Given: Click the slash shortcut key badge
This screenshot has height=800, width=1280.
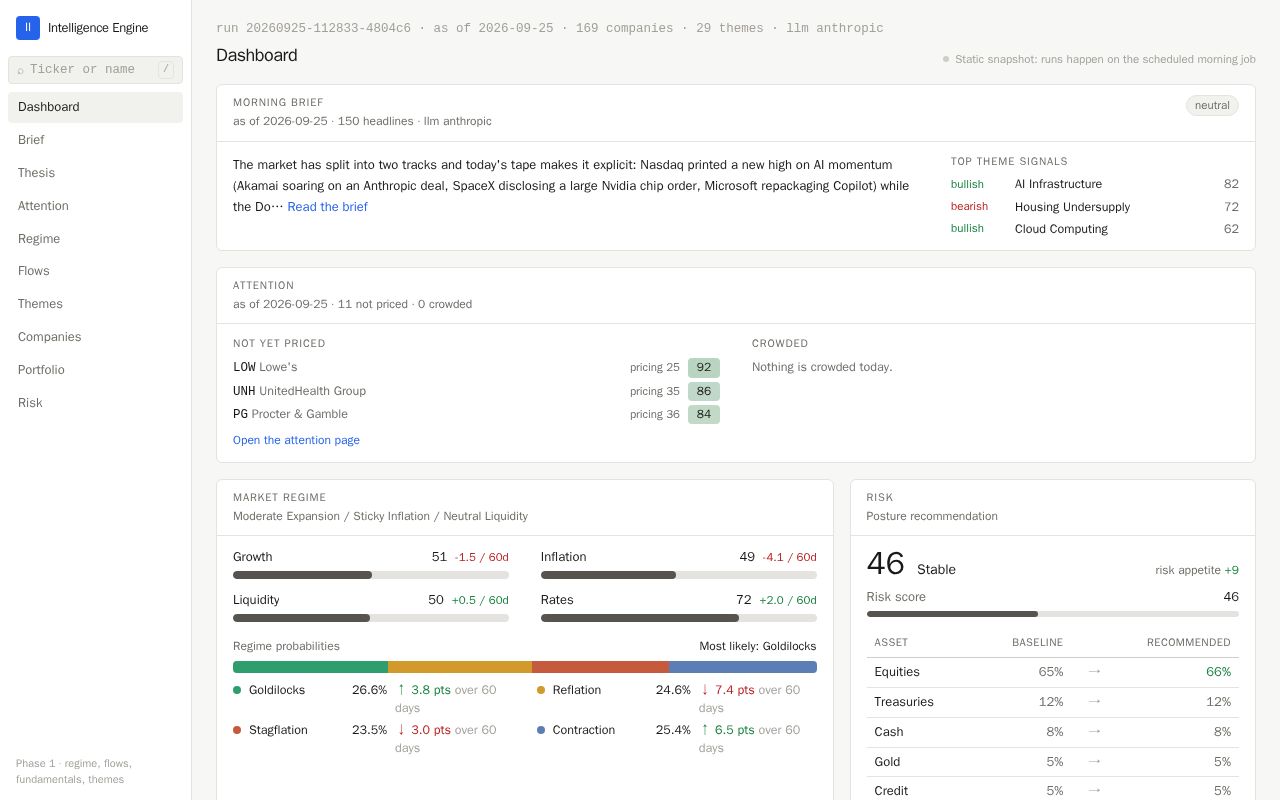Looking at the screenshot, I should (x=166, y=70).
